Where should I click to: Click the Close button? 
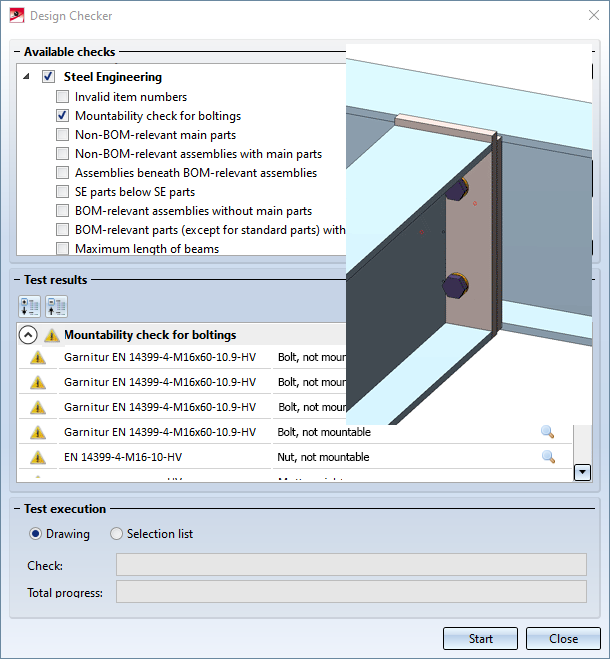pyautogui.click(x=563, y=639)
